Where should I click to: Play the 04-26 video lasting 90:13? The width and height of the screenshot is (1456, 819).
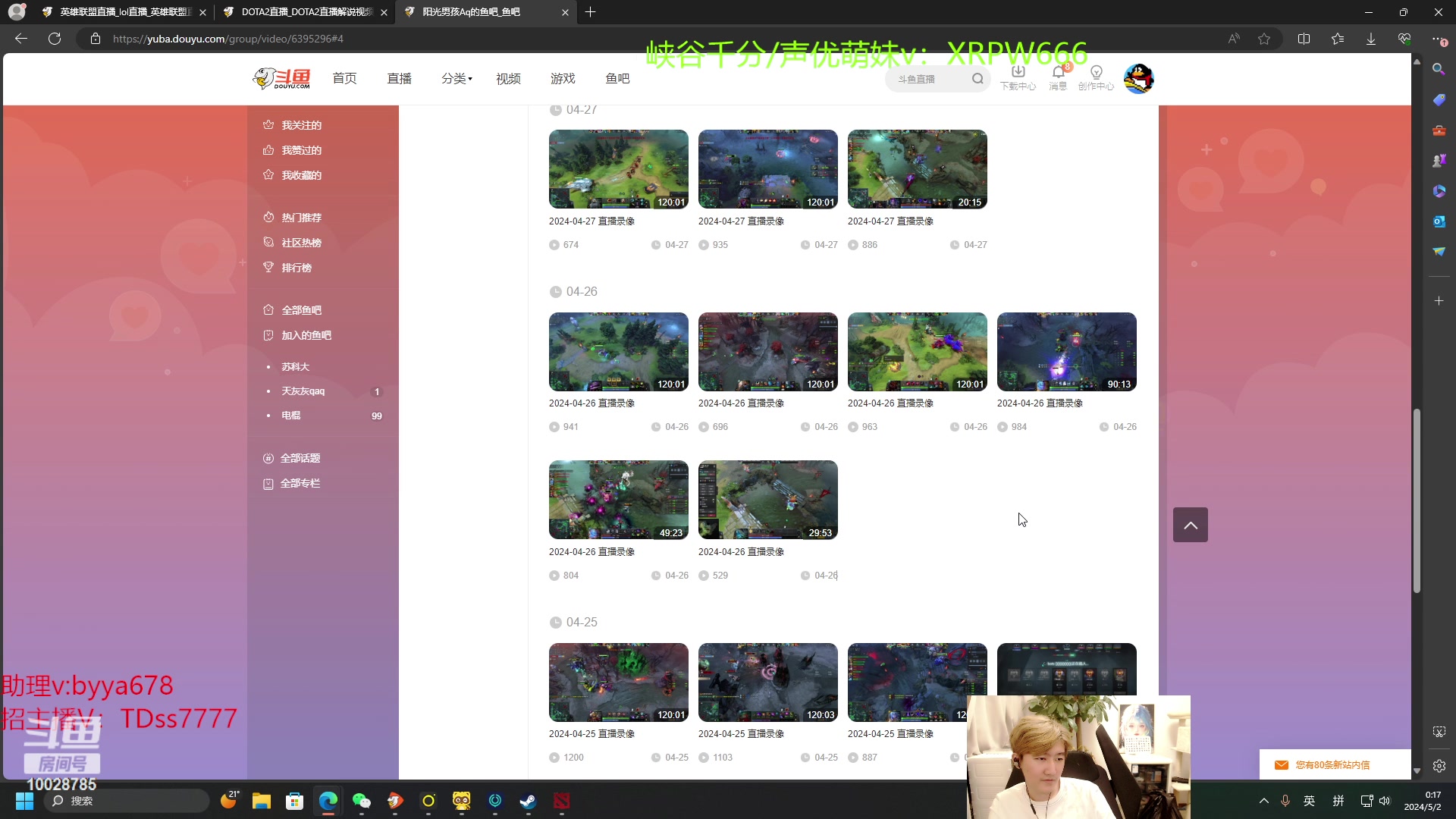click(x=1067, y=352)
